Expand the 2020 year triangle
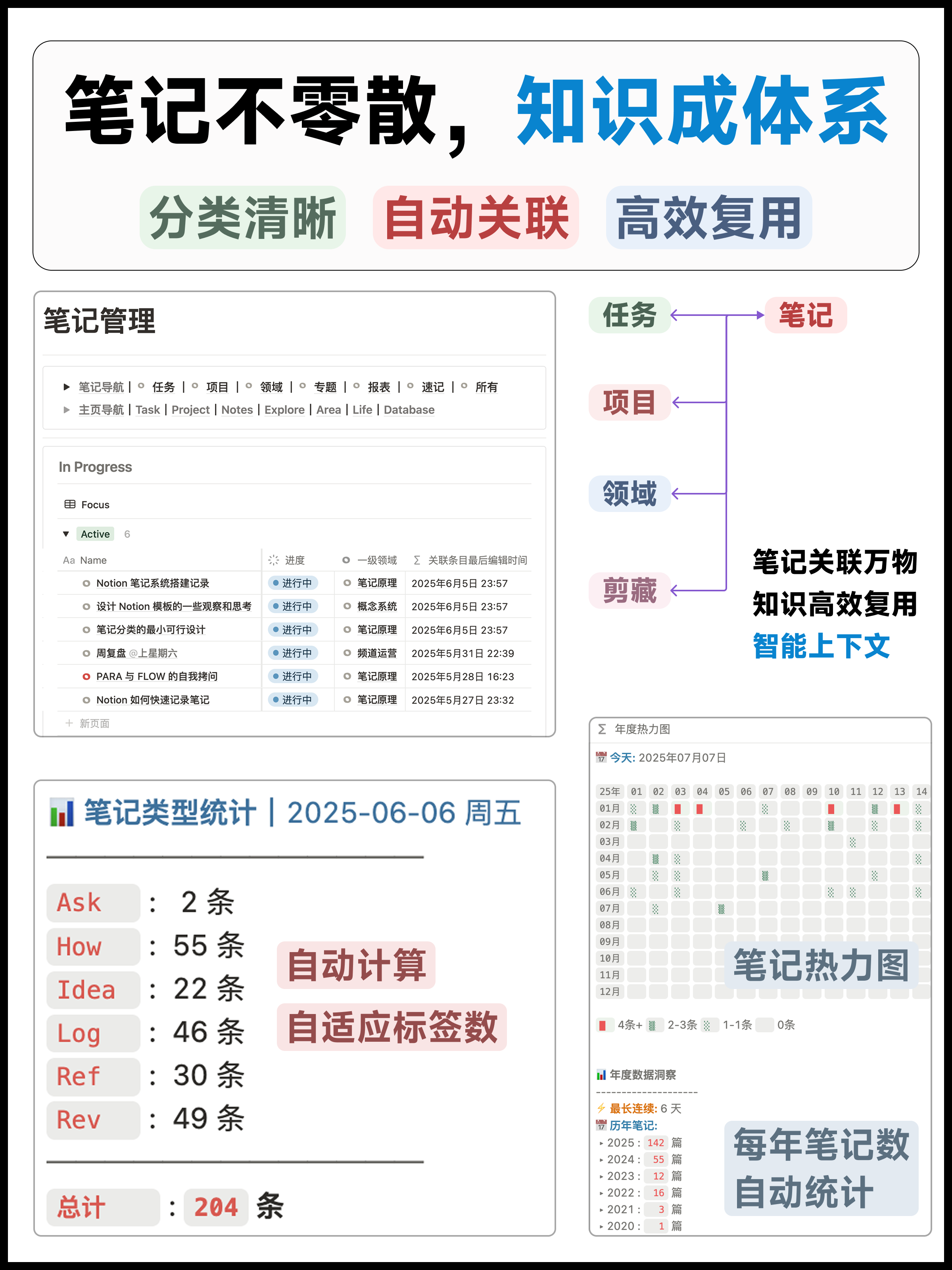 601,1227
